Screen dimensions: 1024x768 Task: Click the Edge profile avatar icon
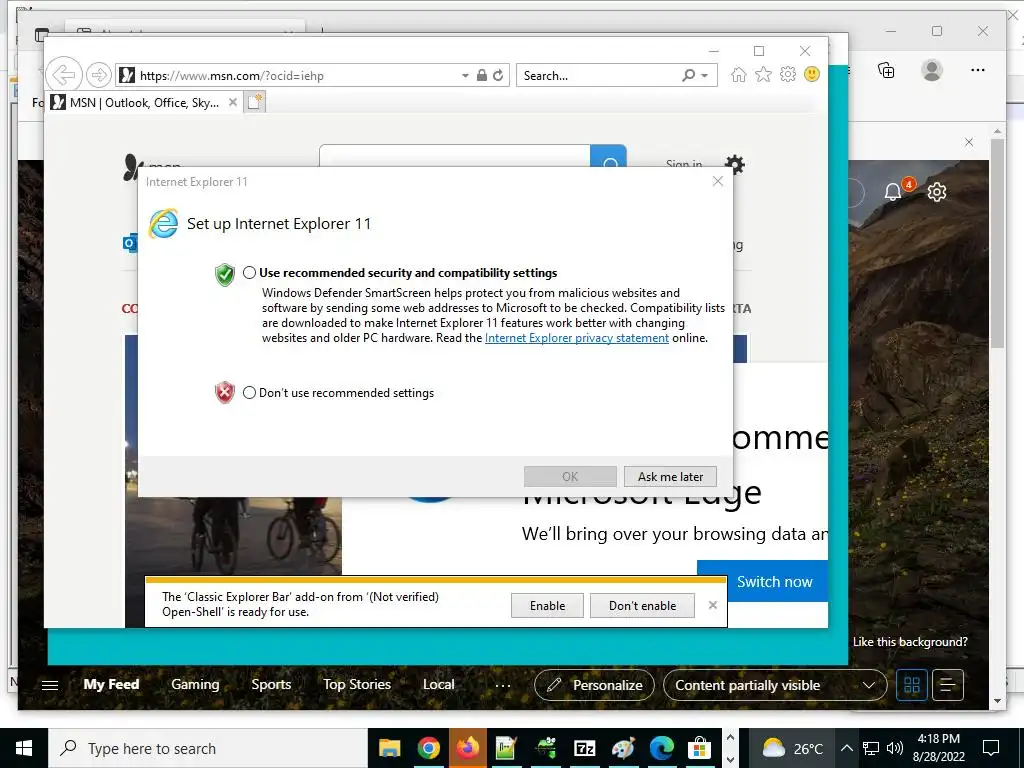(x=932, y=70)
